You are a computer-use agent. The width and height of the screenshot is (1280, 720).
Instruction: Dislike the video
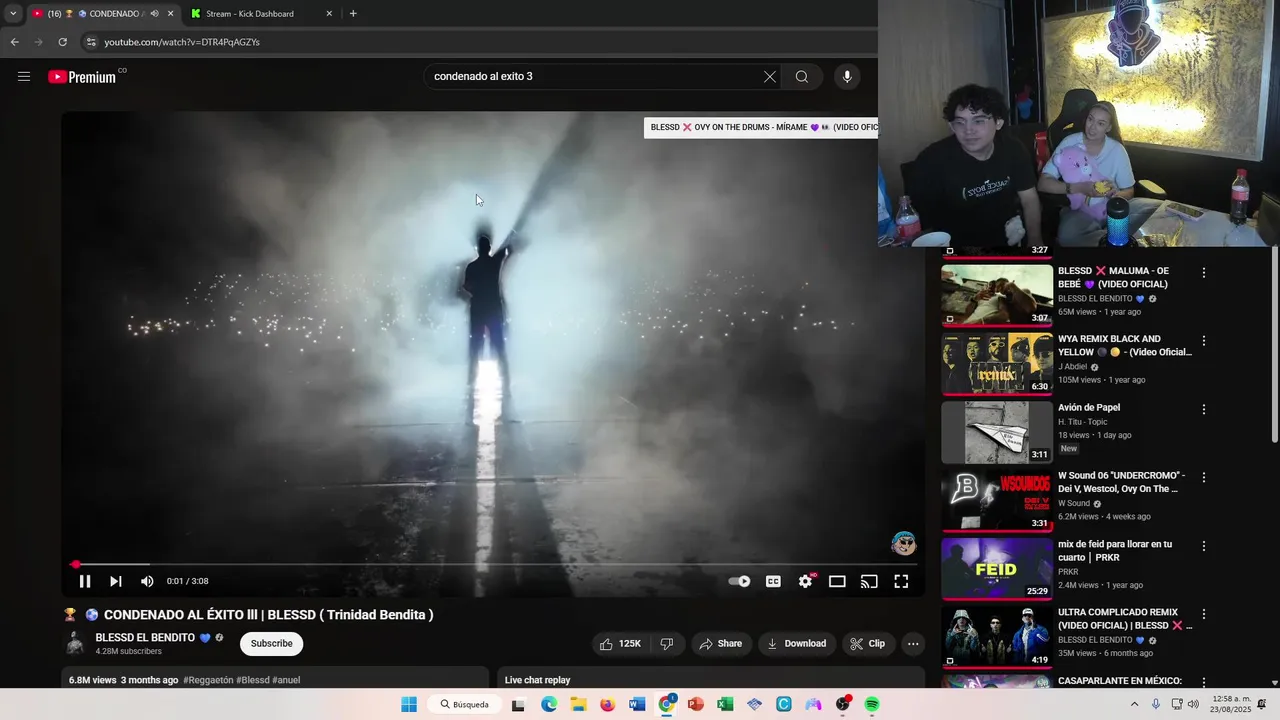coord(667,644)
